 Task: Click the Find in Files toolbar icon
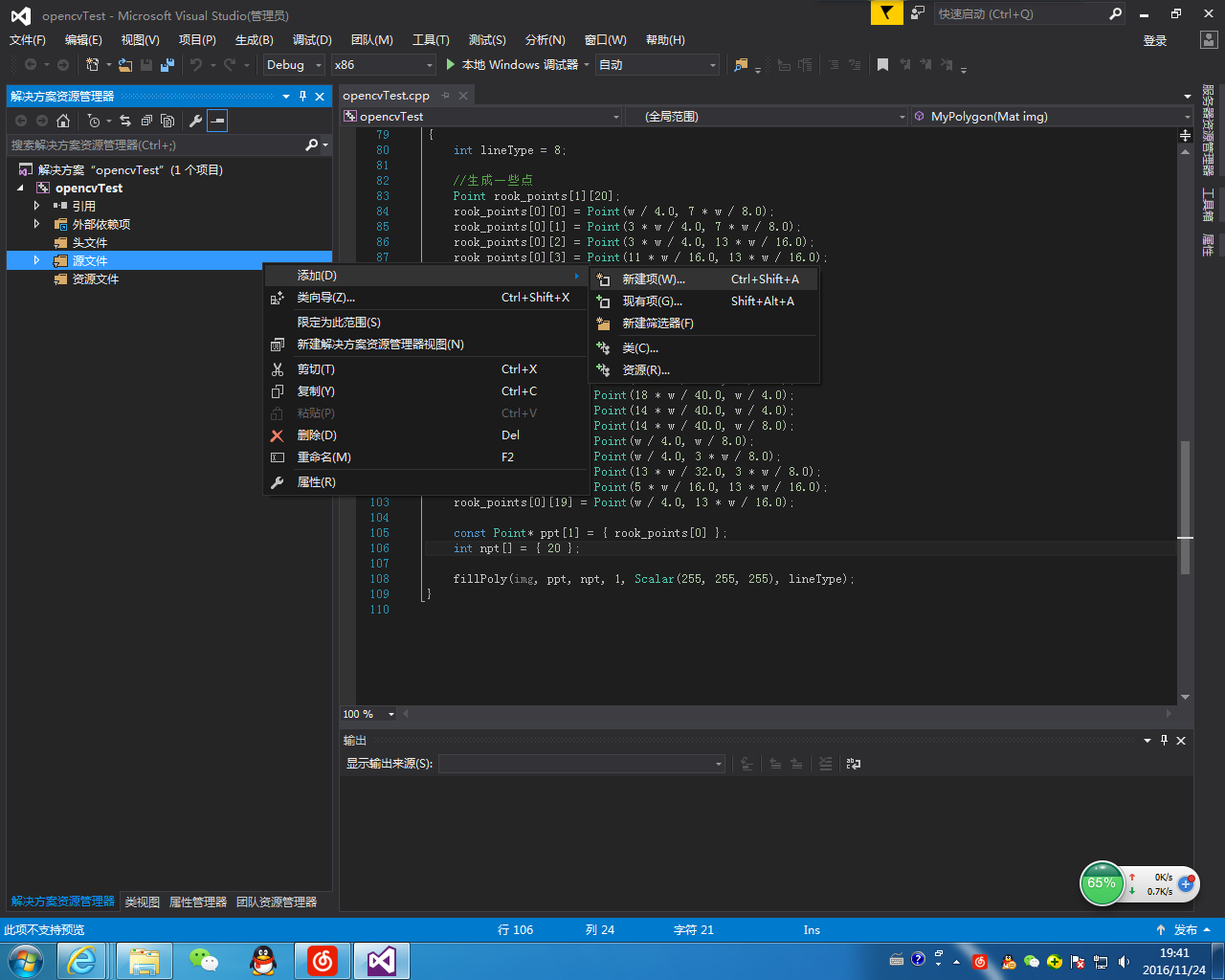(x=740, y=65)
